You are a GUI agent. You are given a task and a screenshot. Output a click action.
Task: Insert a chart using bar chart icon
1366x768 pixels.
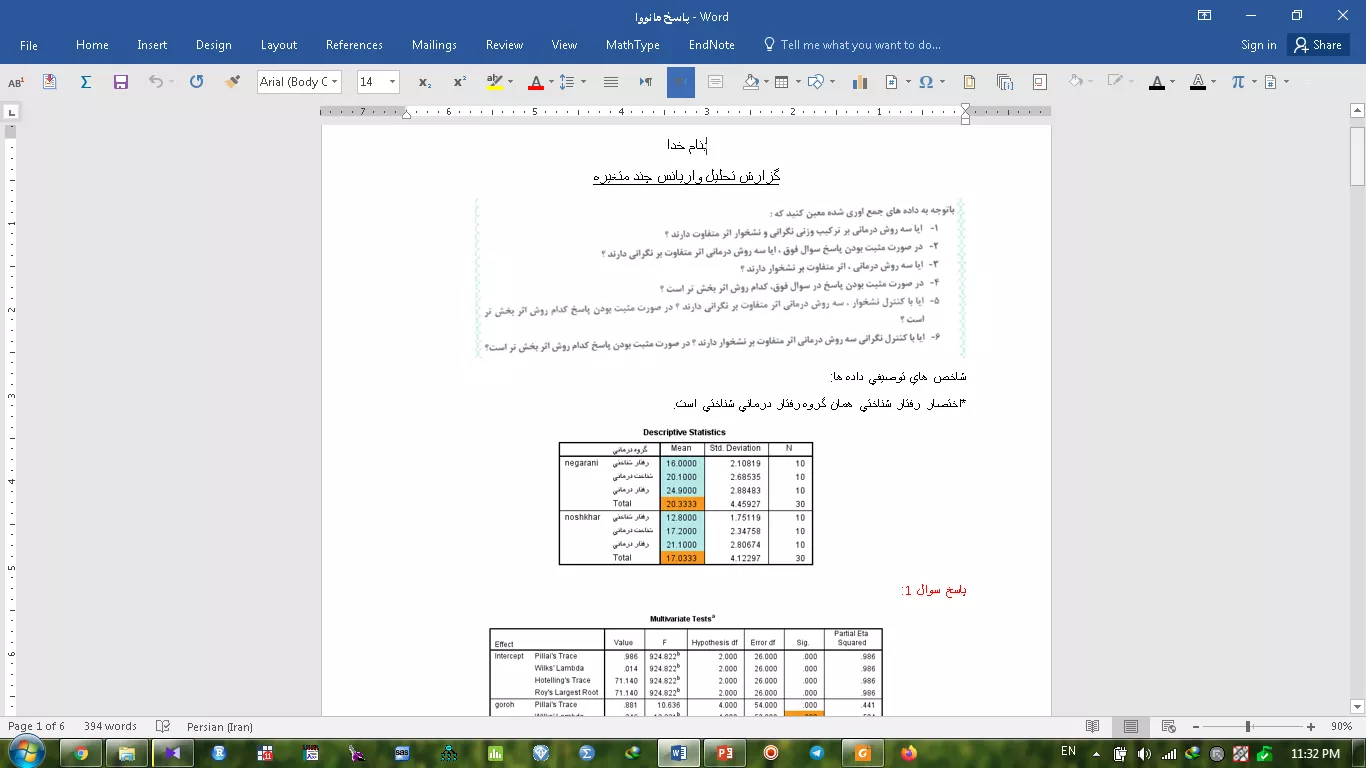coord(858,82)
